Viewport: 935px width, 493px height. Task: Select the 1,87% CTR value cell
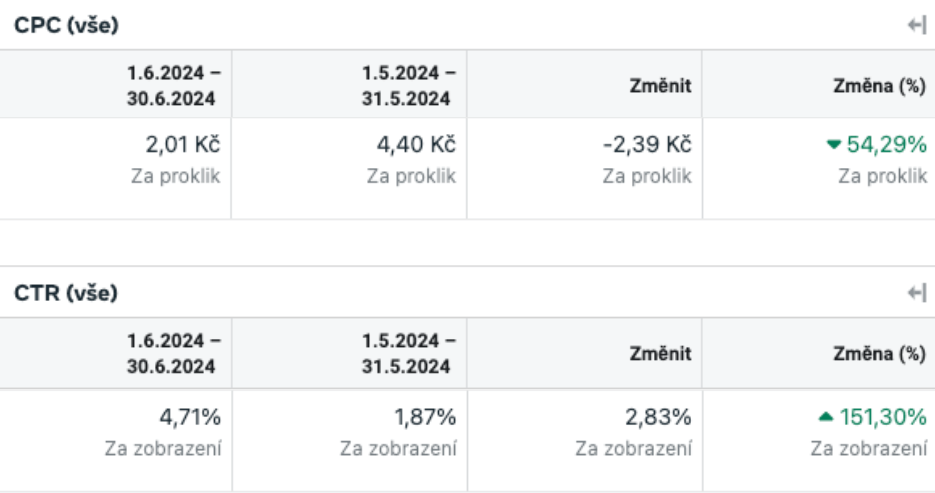click(x=349, y=441)
